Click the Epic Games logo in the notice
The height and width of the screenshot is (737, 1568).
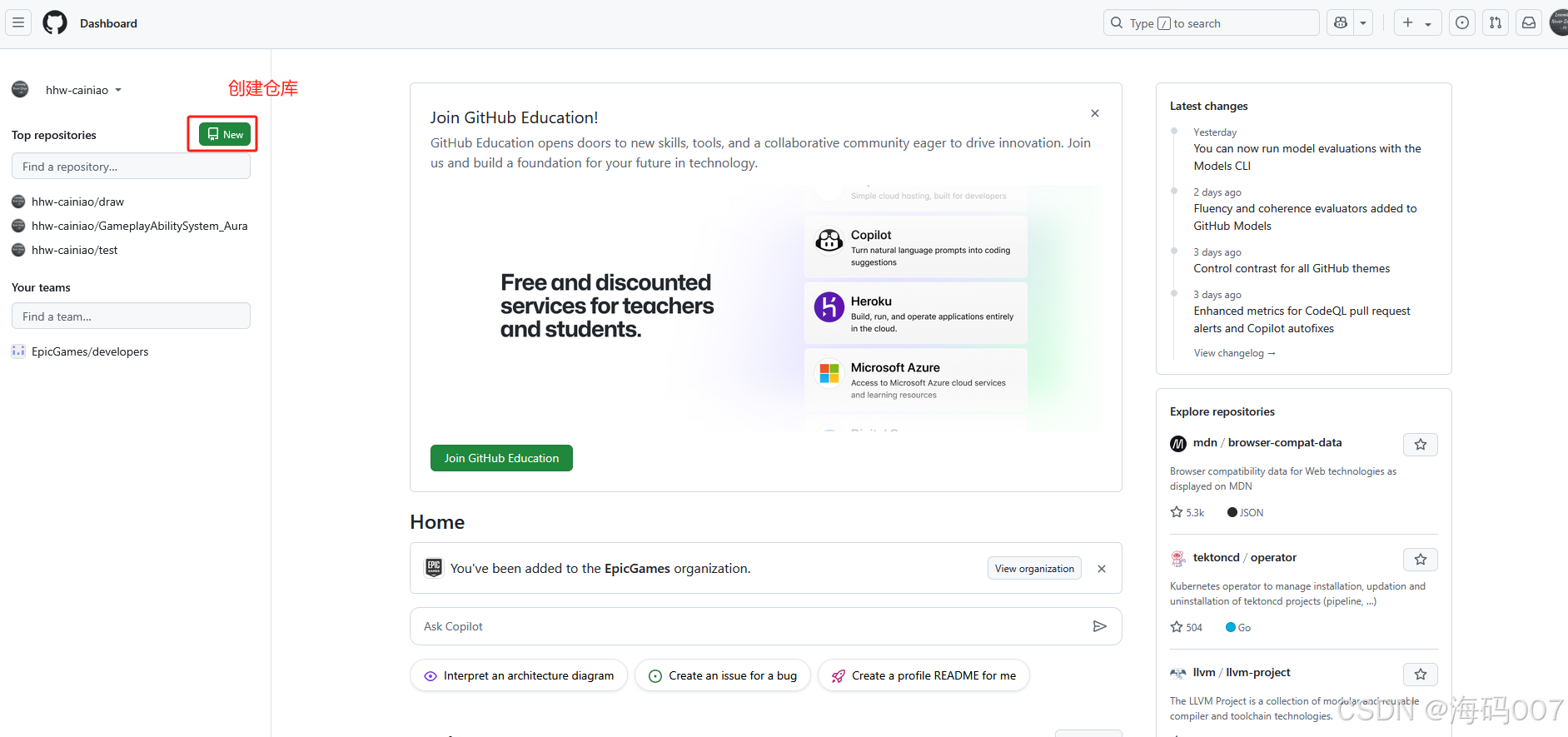click(434, 568)
